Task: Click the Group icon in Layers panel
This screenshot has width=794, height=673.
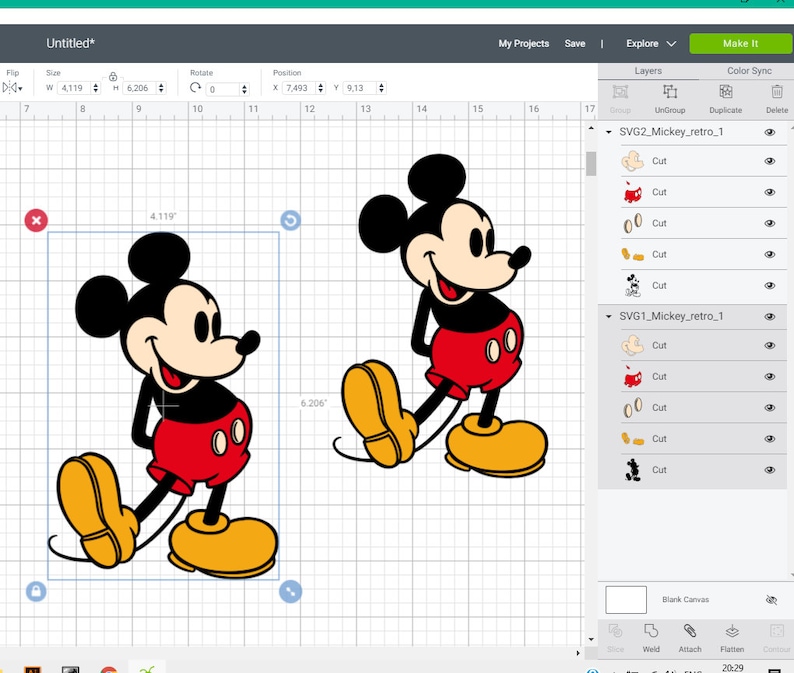Action: 620,92
